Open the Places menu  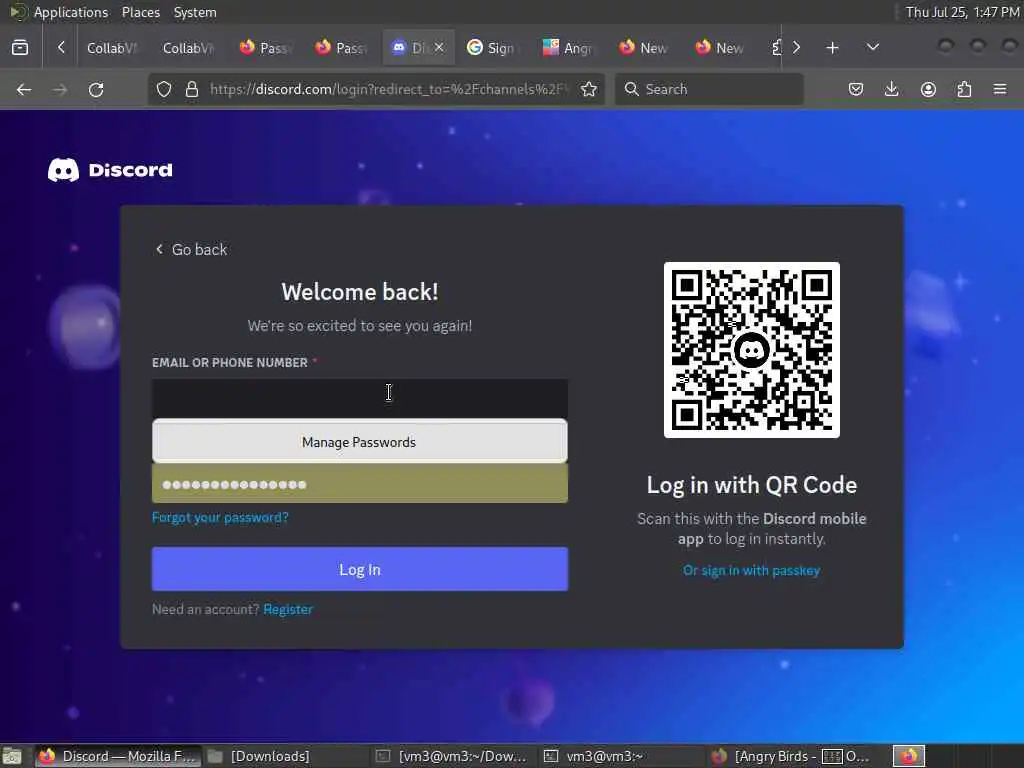point(140,12)
